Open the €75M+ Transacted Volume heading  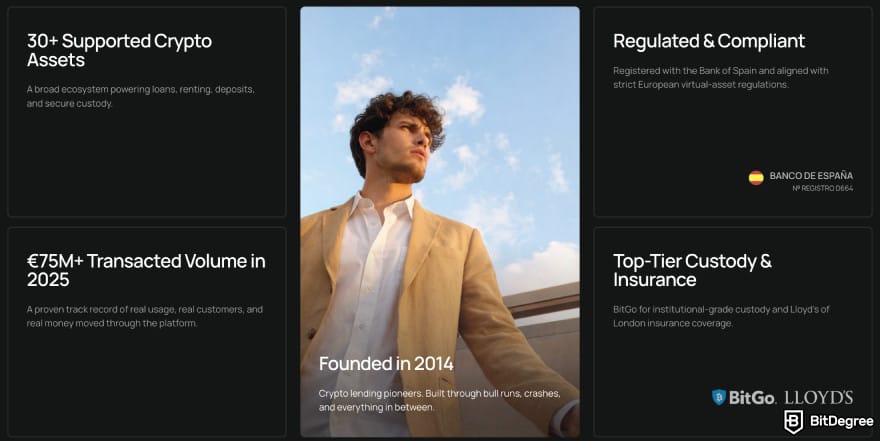[146, 270]
